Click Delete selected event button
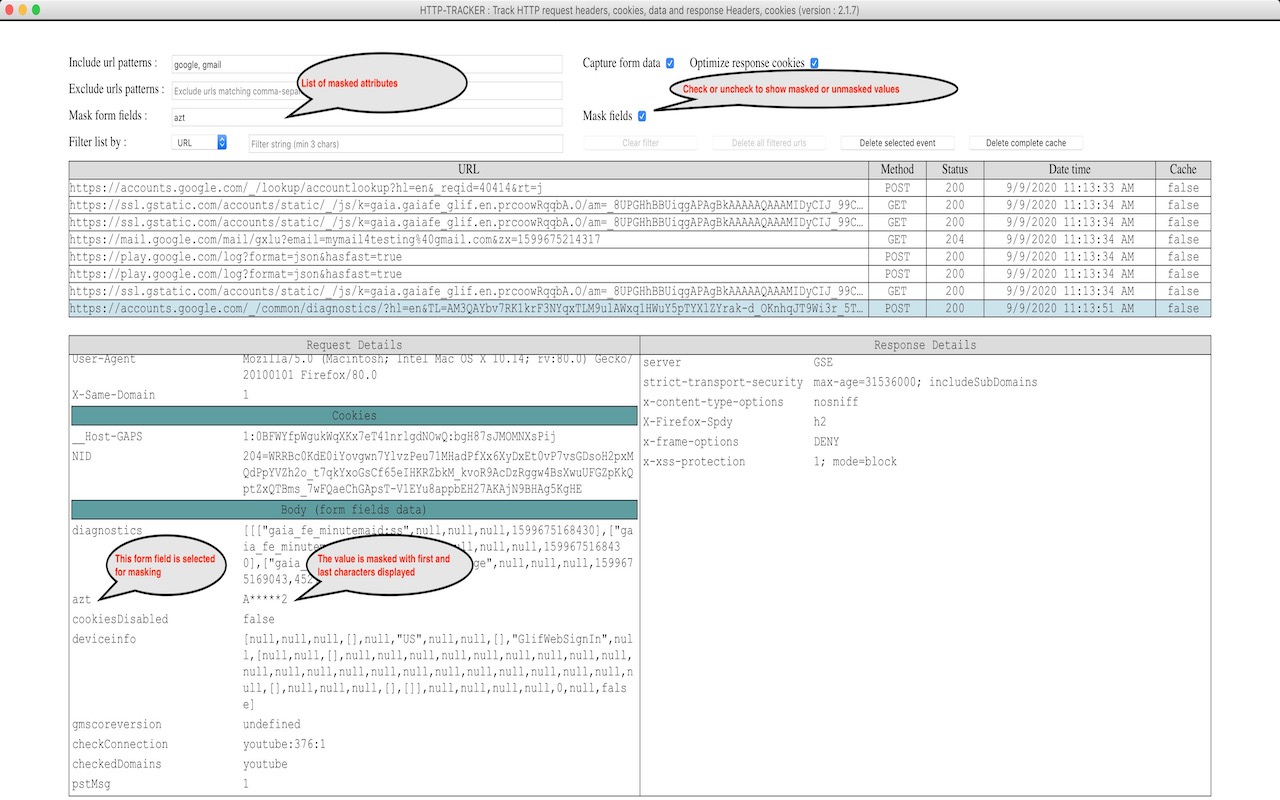This screenshot has height=800, width=1280. click(x=897, y=143)
